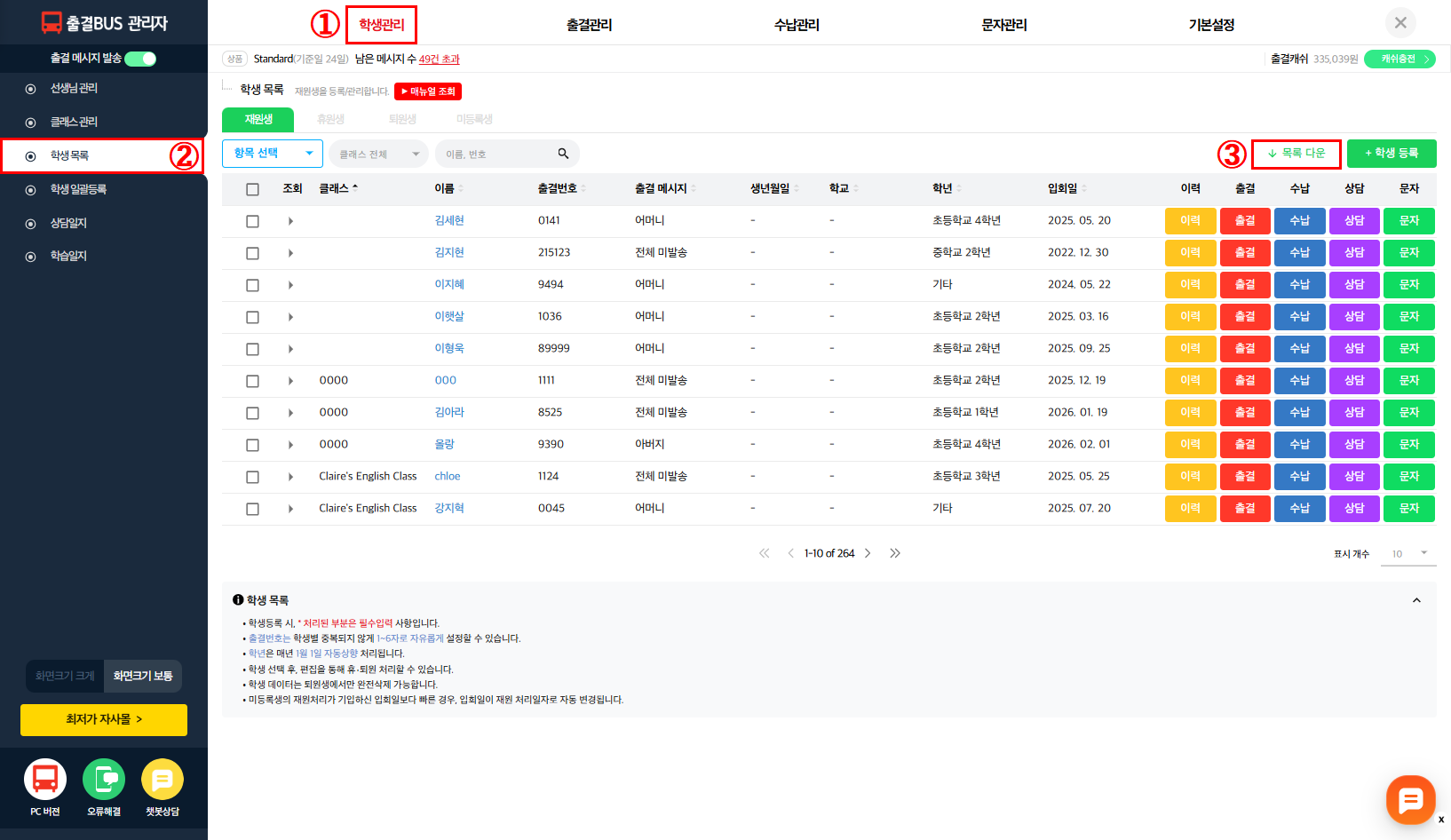Select the 퇴원생 tab
This screenshot has height=840, width=1451.
pyautogui.click(x=402, y=119)
